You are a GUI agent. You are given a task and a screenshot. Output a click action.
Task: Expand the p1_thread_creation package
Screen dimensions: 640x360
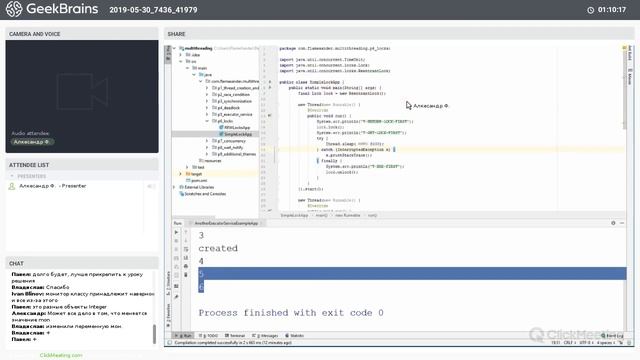click(x=207, y=88)
